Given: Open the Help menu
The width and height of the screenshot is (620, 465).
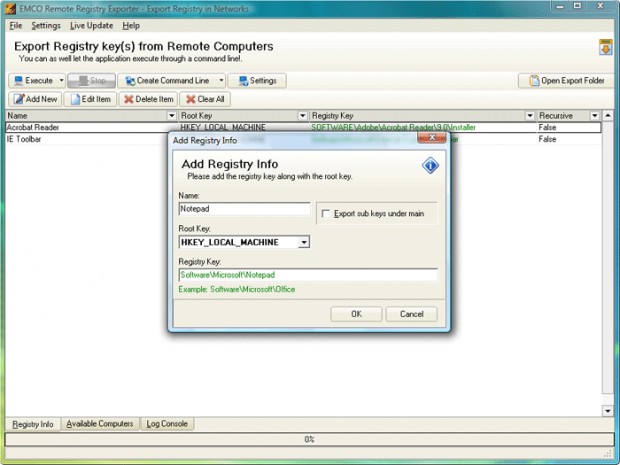Looking at the screenshot, I should click(x=131, y=26).
